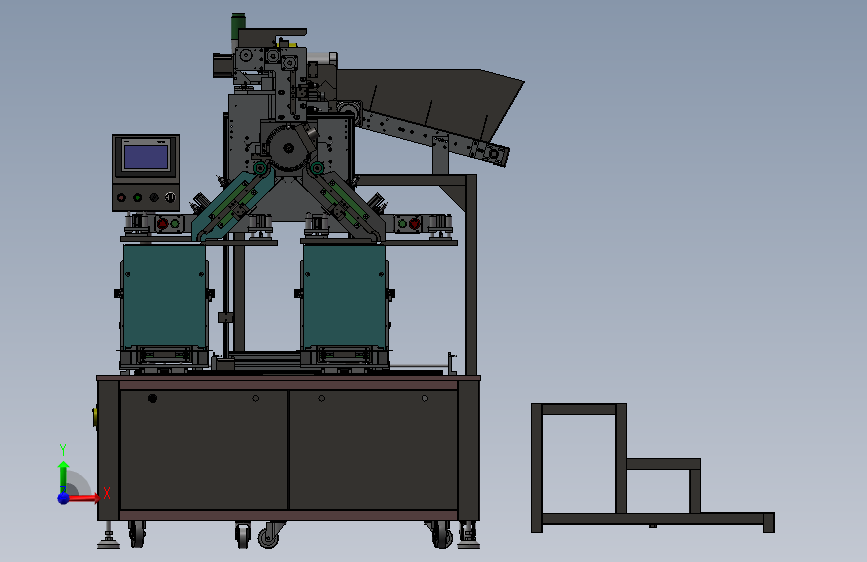
Task: Select the black motor at the machine's top left
Action: point(221,64)
